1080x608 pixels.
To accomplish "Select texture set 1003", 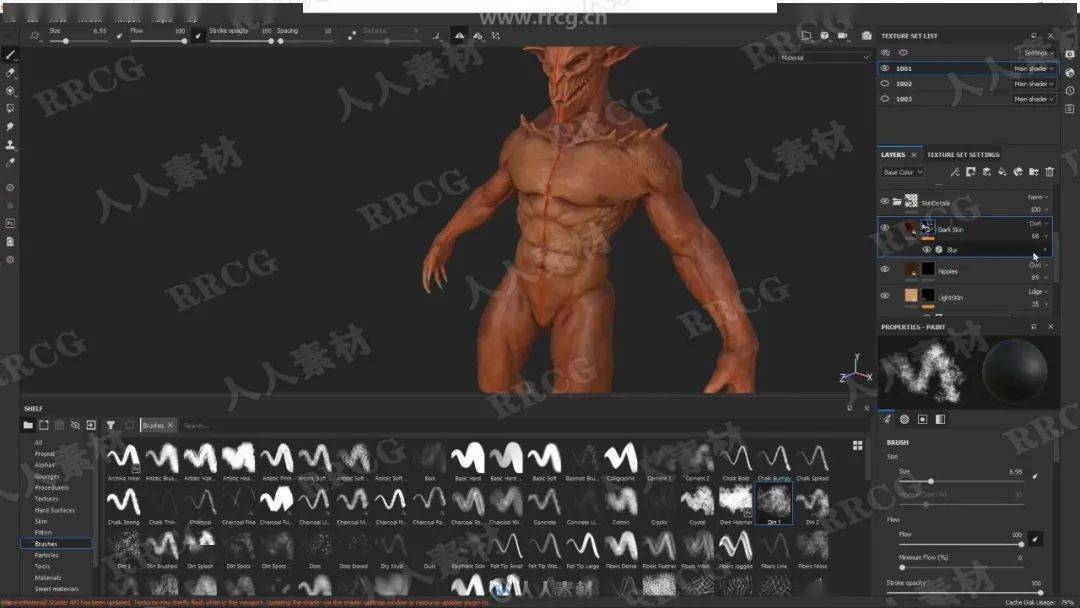I will pos(904,99).
